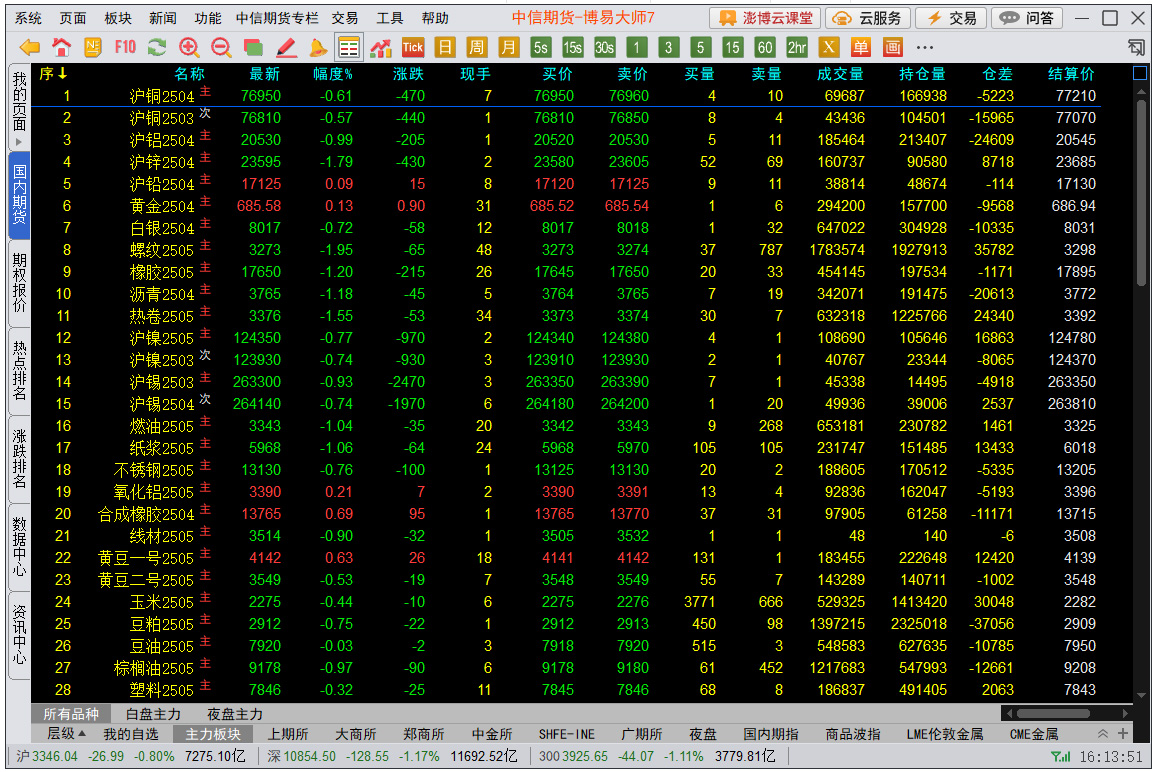Image resolution: width=1158 pixels, height=772 pixels.
Task: Open the 系统 menu
Action: pyautogui.click(x=28, y=18)
